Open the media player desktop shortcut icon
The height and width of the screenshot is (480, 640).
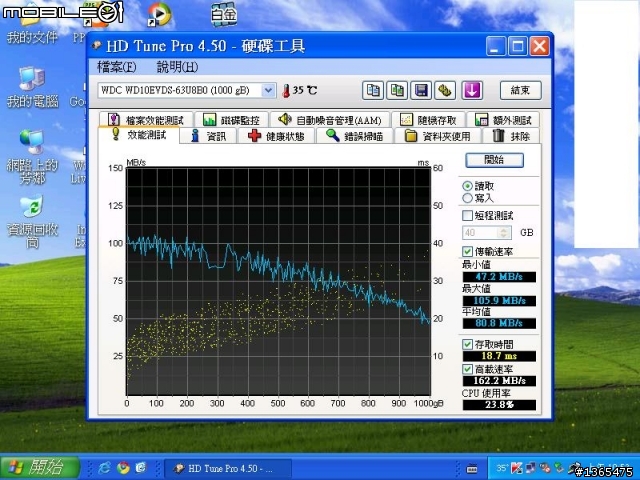tap(160, 14)
